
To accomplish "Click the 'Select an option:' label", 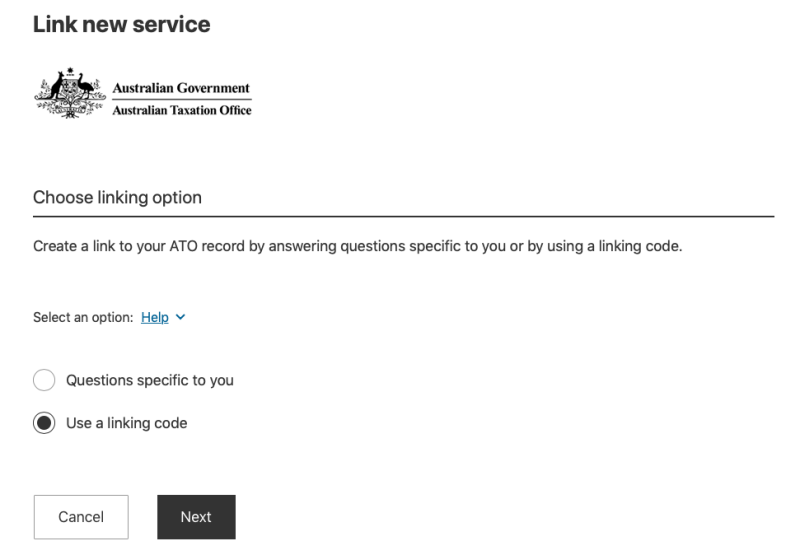I will 83,317.
